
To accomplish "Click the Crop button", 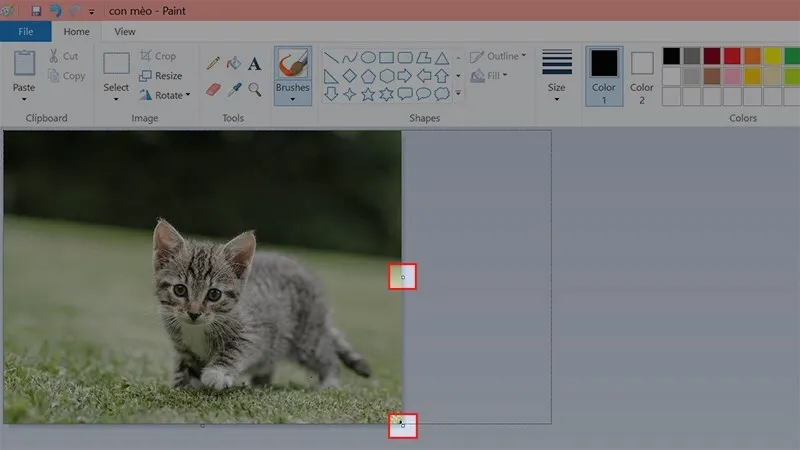I will click(x=158, y=56).
